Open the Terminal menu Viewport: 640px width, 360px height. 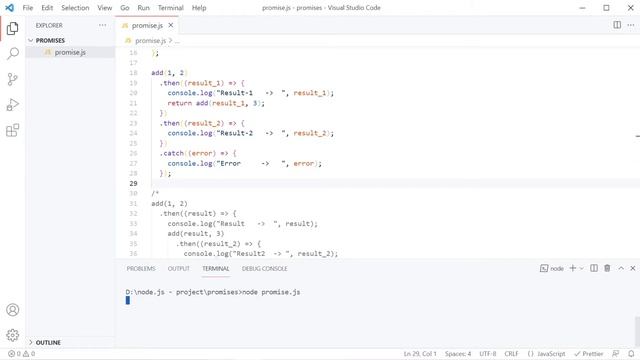point(171,8)
